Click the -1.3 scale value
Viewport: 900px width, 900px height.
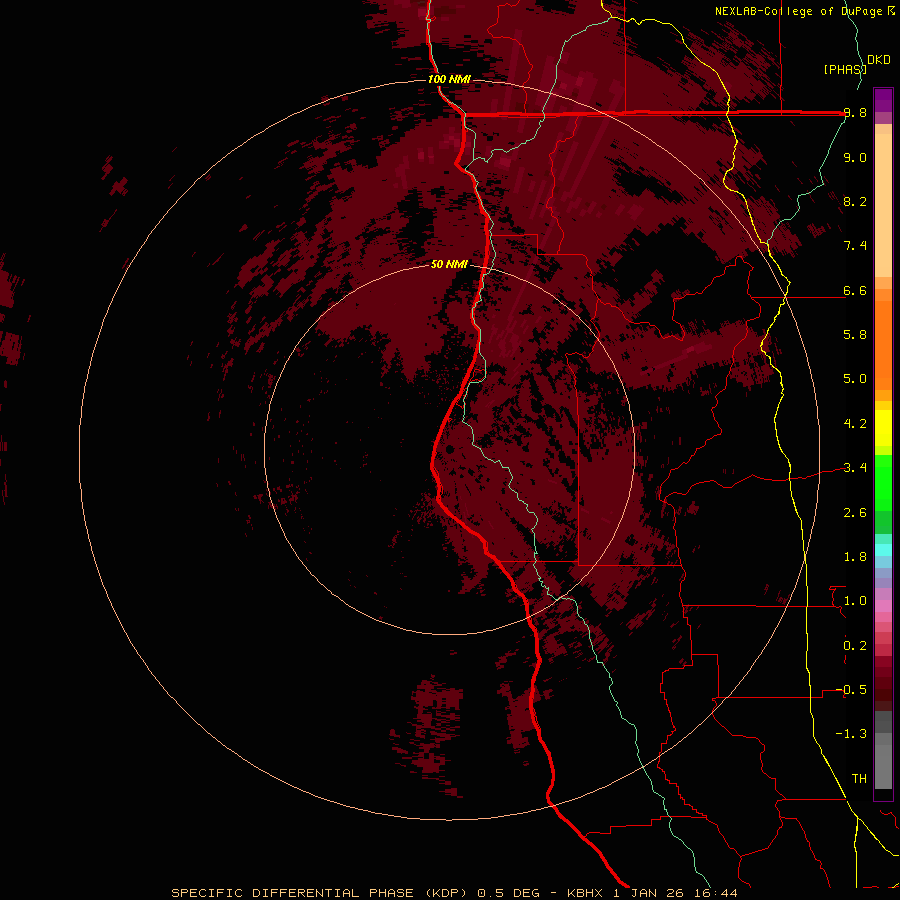click(x=851, y=734)
